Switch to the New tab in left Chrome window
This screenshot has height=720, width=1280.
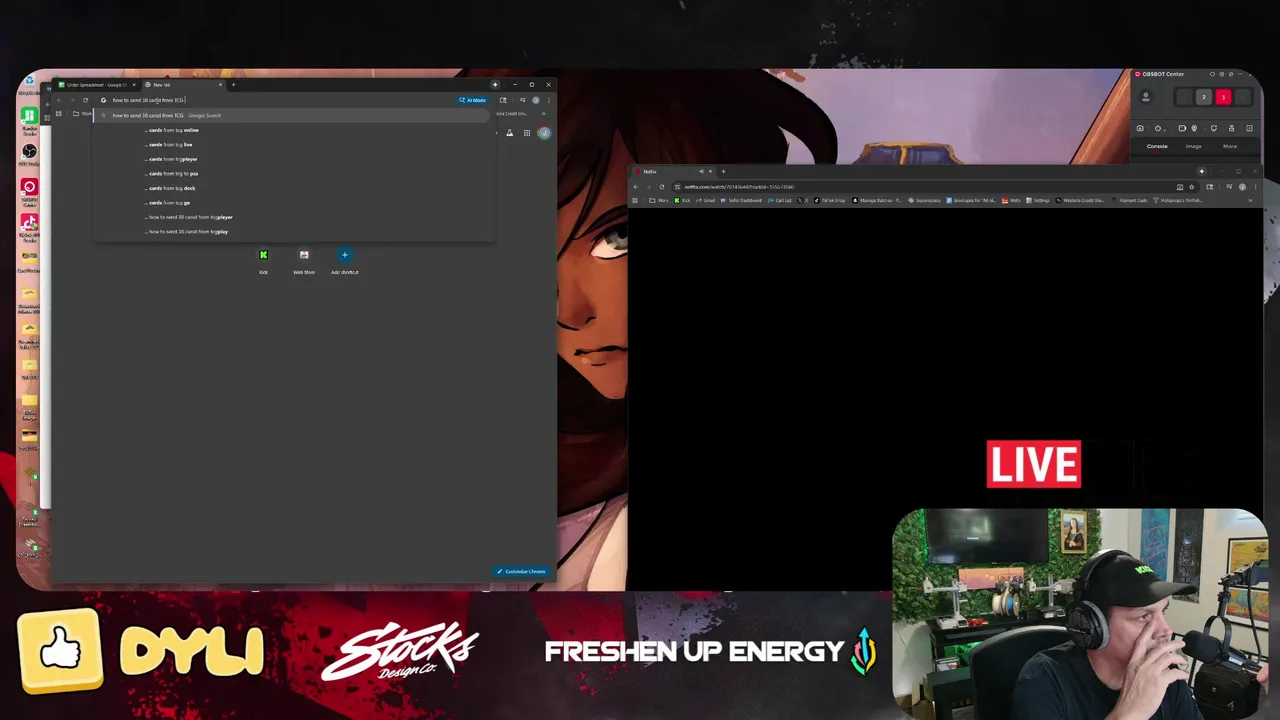(x=184, y=85)
